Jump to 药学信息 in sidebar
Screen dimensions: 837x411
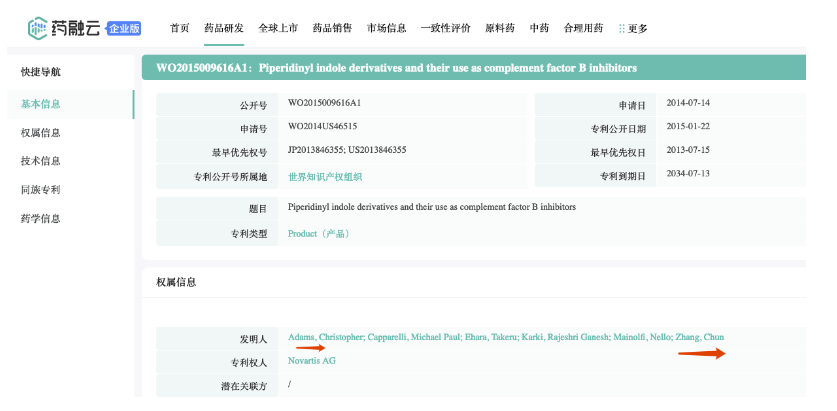(x=41, y=219)
